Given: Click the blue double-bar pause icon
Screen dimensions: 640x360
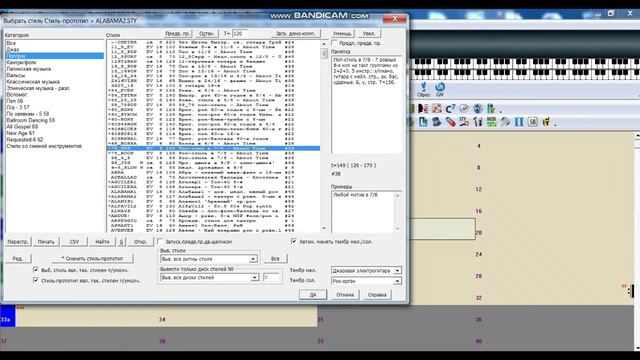Looking at the screenshot, I should tap(519, 122).
